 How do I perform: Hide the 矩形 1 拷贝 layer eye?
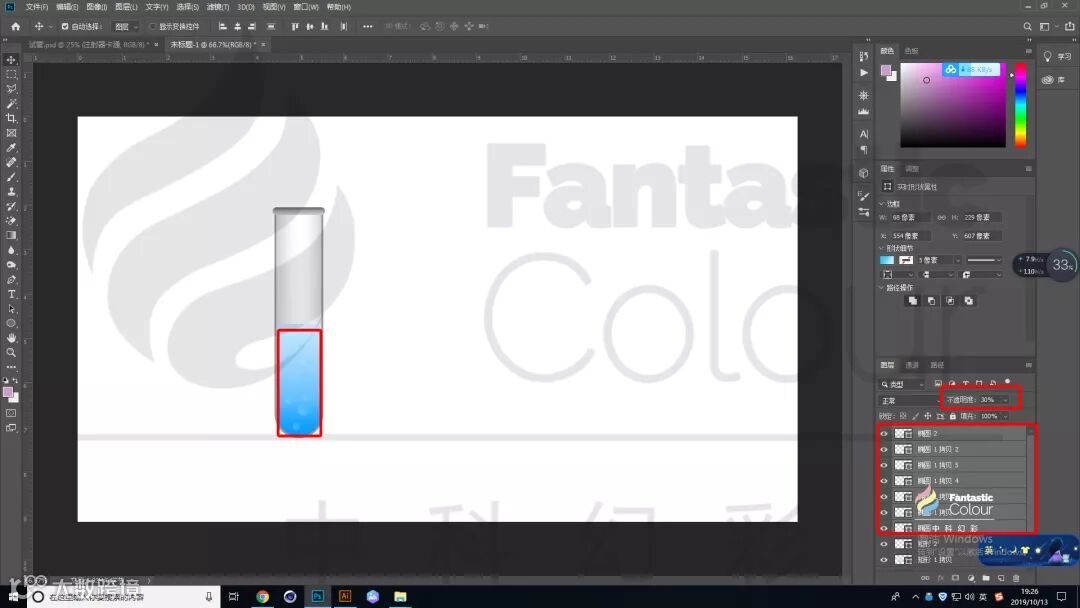(884, 560)
